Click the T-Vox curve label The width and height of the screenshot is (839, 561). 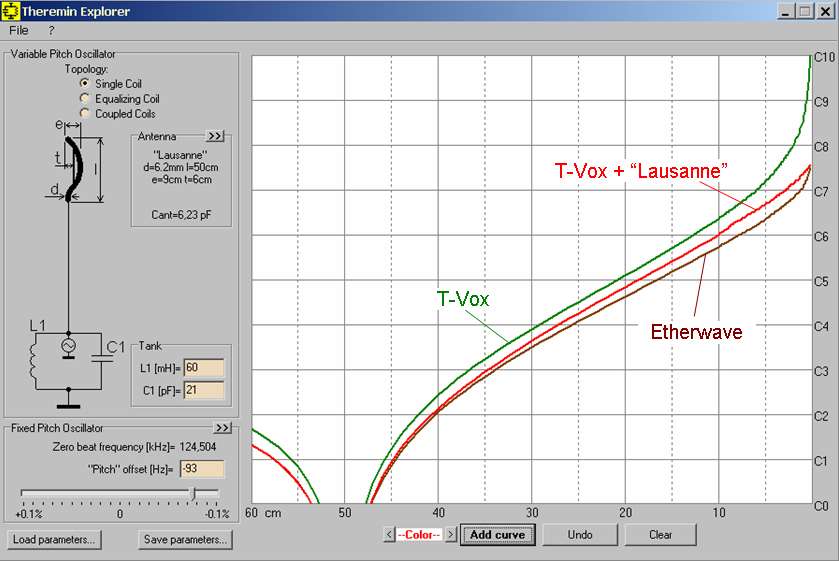(463, 299)
